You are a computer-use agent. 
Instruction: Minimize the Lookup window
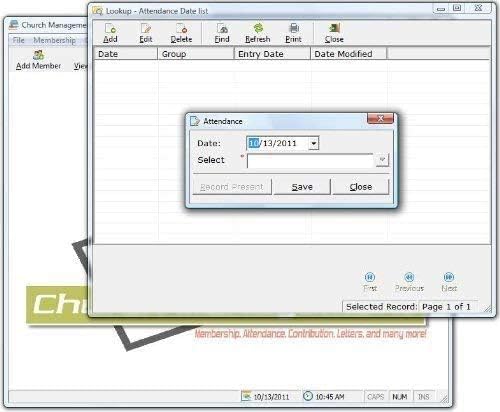[441, 8]
